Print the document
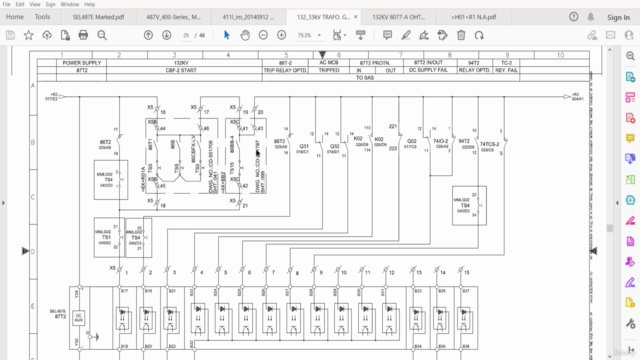640x360 pixels. coord(83,35)
